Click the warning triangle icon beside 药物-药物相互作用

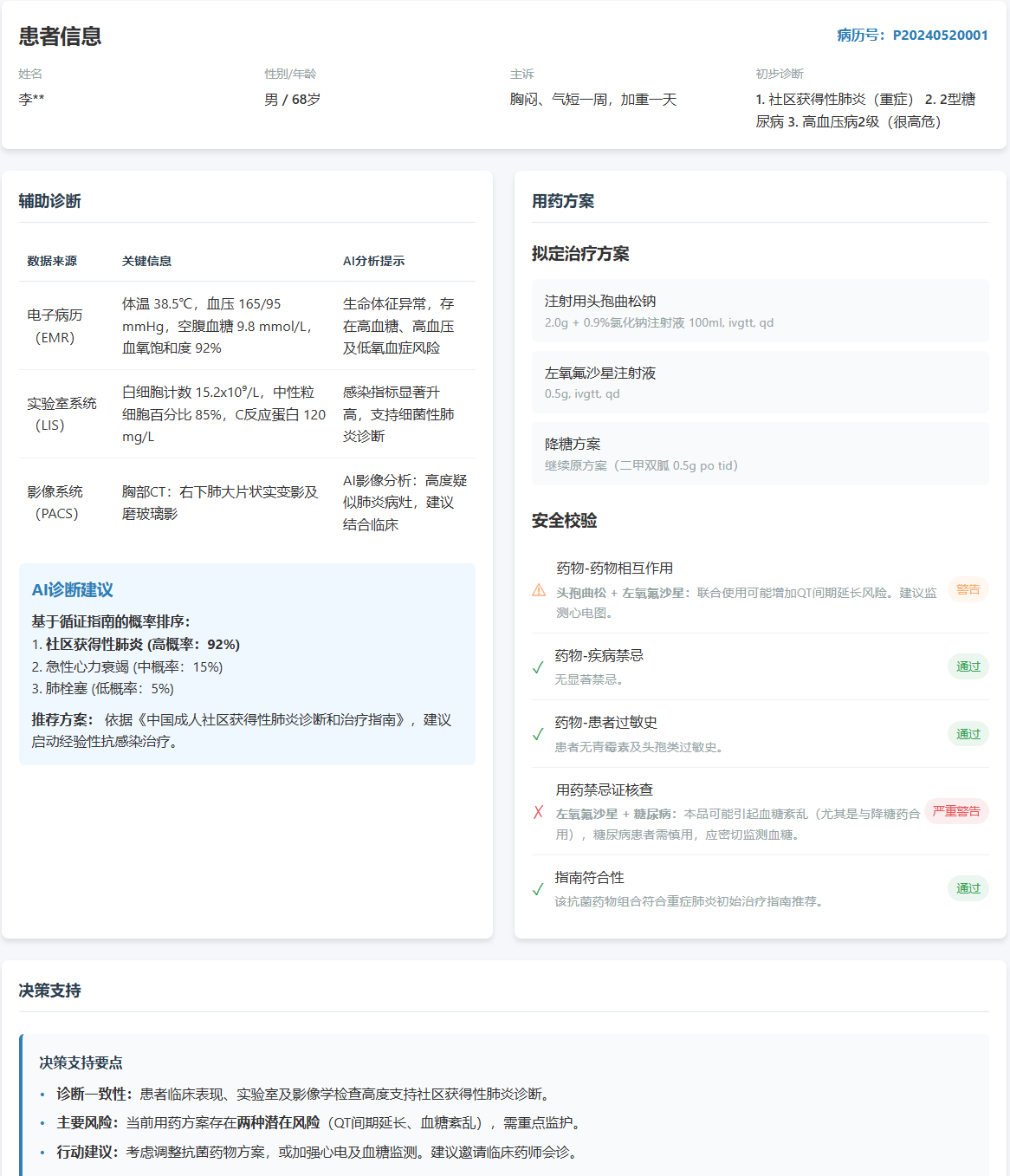click(x=539, y=590)
